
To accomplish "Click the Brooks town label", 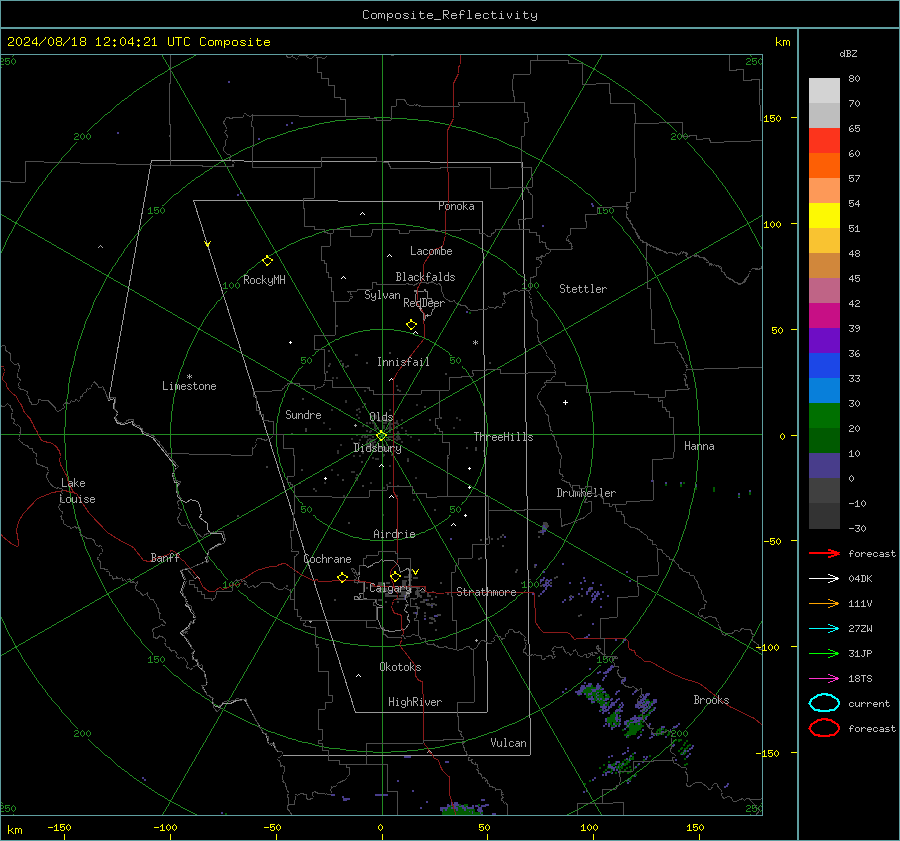I will point(711,700).
